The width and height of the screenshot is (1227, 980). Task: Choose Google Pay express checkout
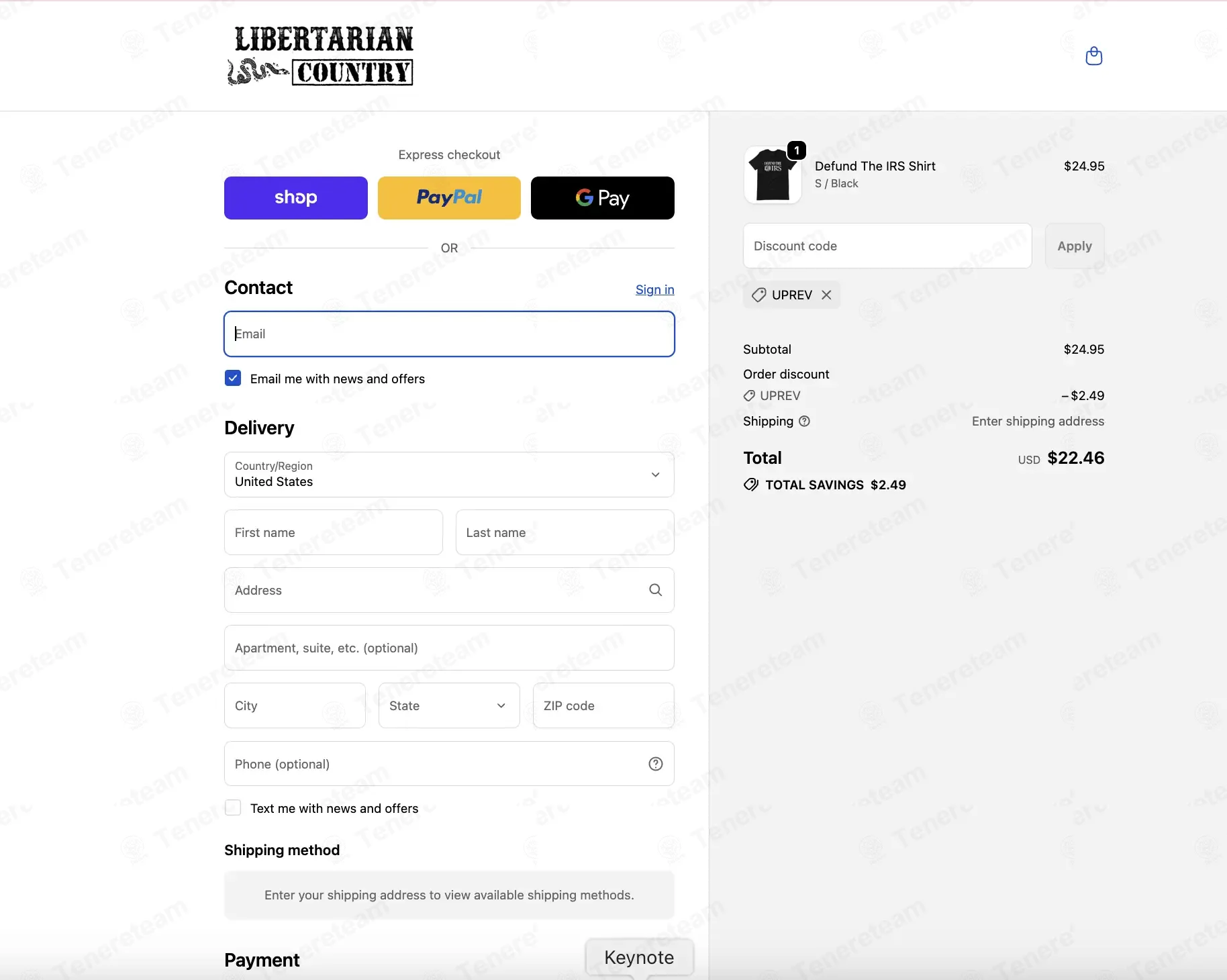pyautogui.click(x=603, y=198)
